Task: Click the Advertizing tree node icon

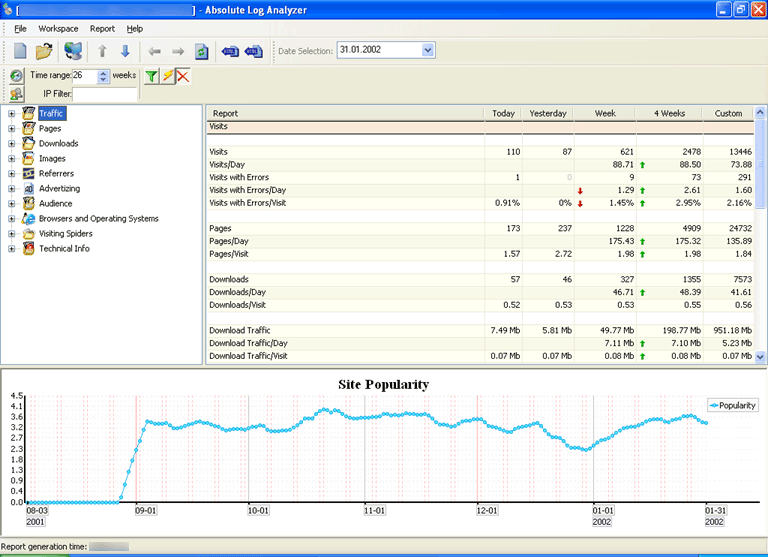Action: click(29, 189)
